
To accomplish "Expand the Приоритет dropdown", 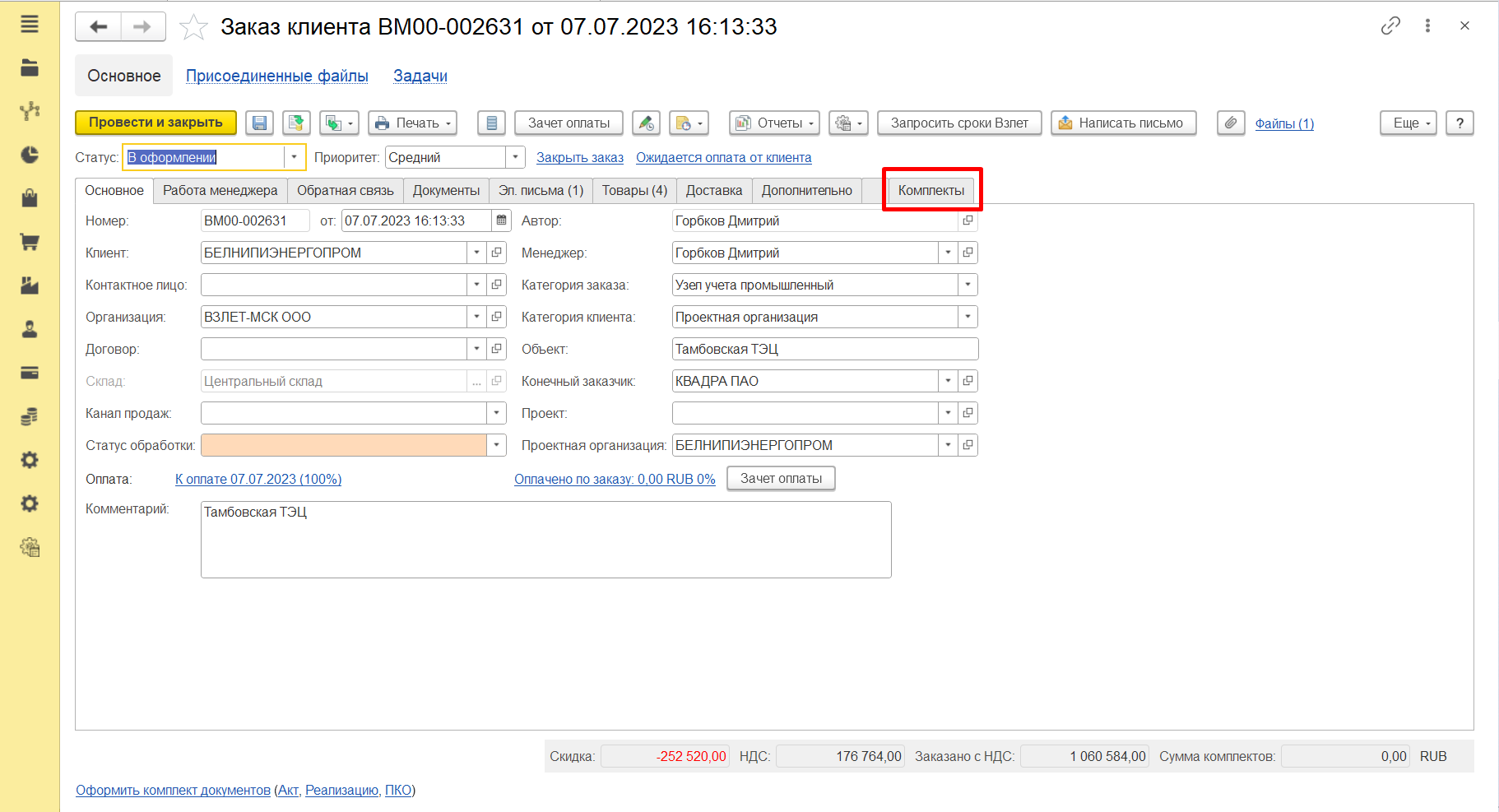I will tap(515, 157).
